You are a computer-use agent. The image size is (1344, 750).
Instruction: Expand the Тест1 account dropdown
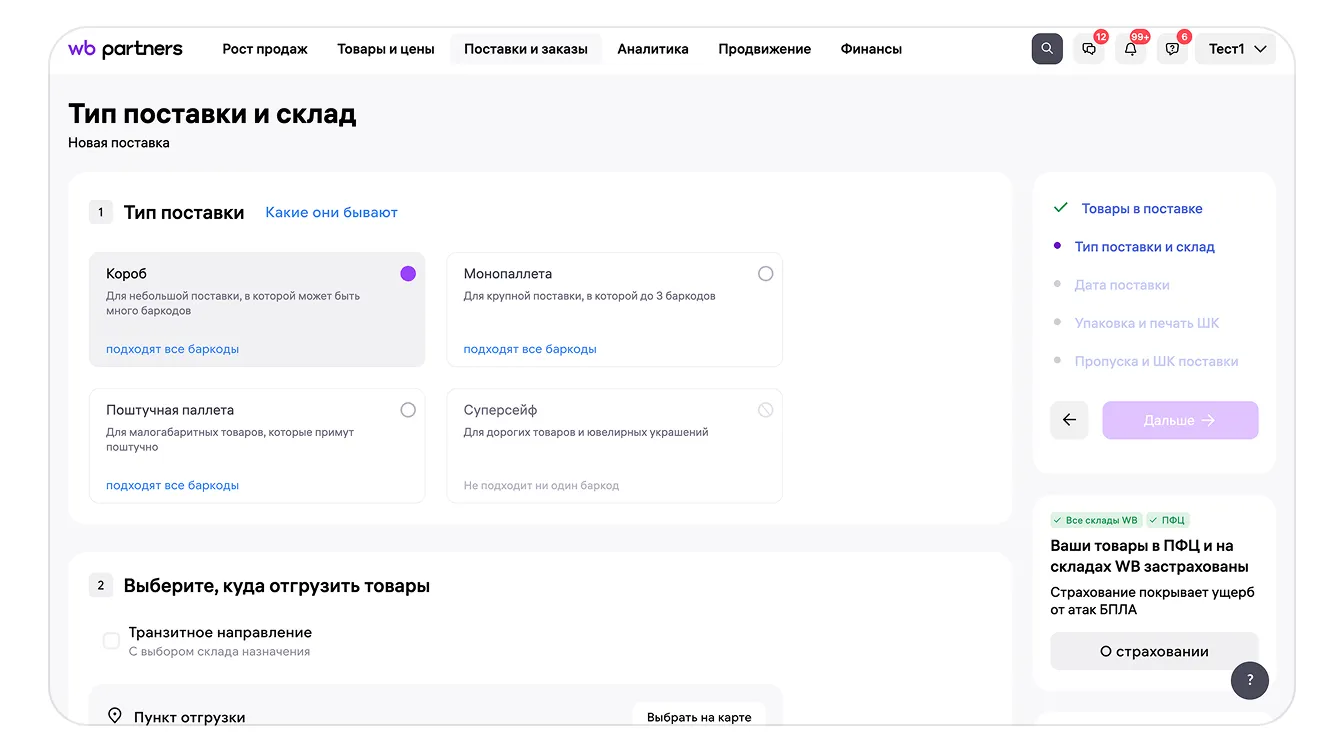pos(1236,49)
